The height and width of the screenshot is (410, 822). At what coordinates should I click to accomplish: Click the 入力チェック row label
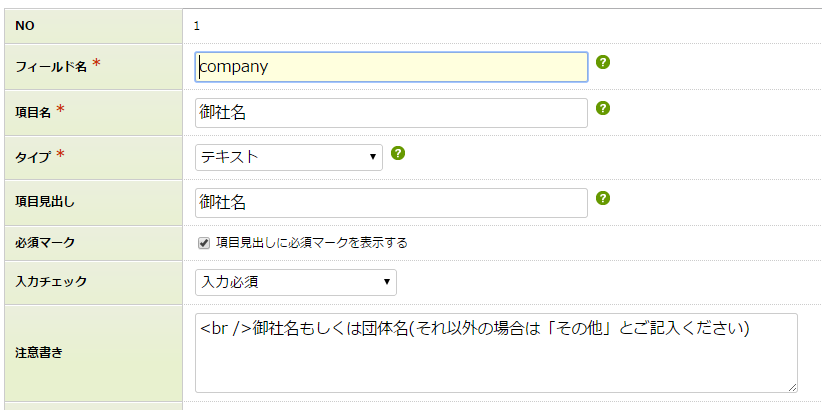point(51,282)
